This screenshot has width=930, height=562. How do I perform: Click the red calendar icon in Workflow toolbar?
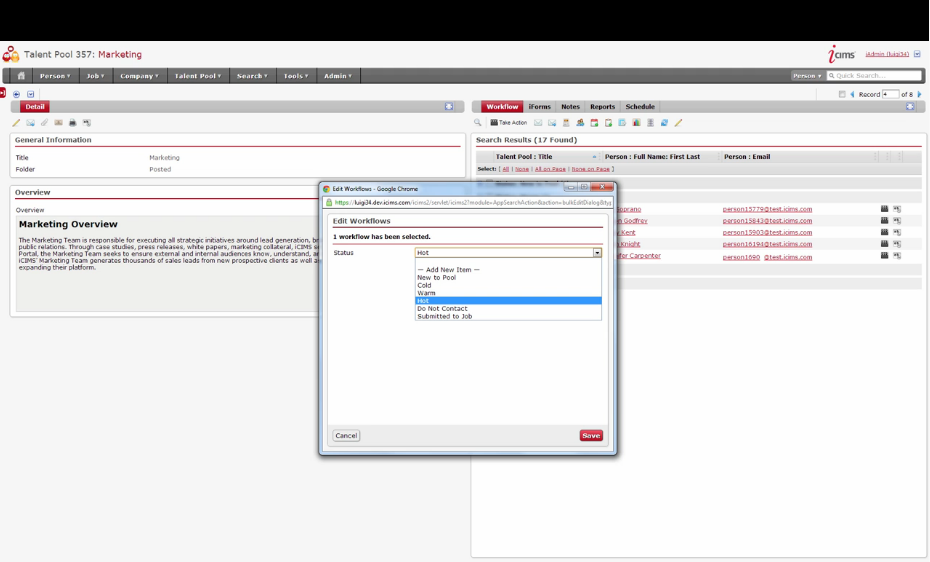pos(594,123)
